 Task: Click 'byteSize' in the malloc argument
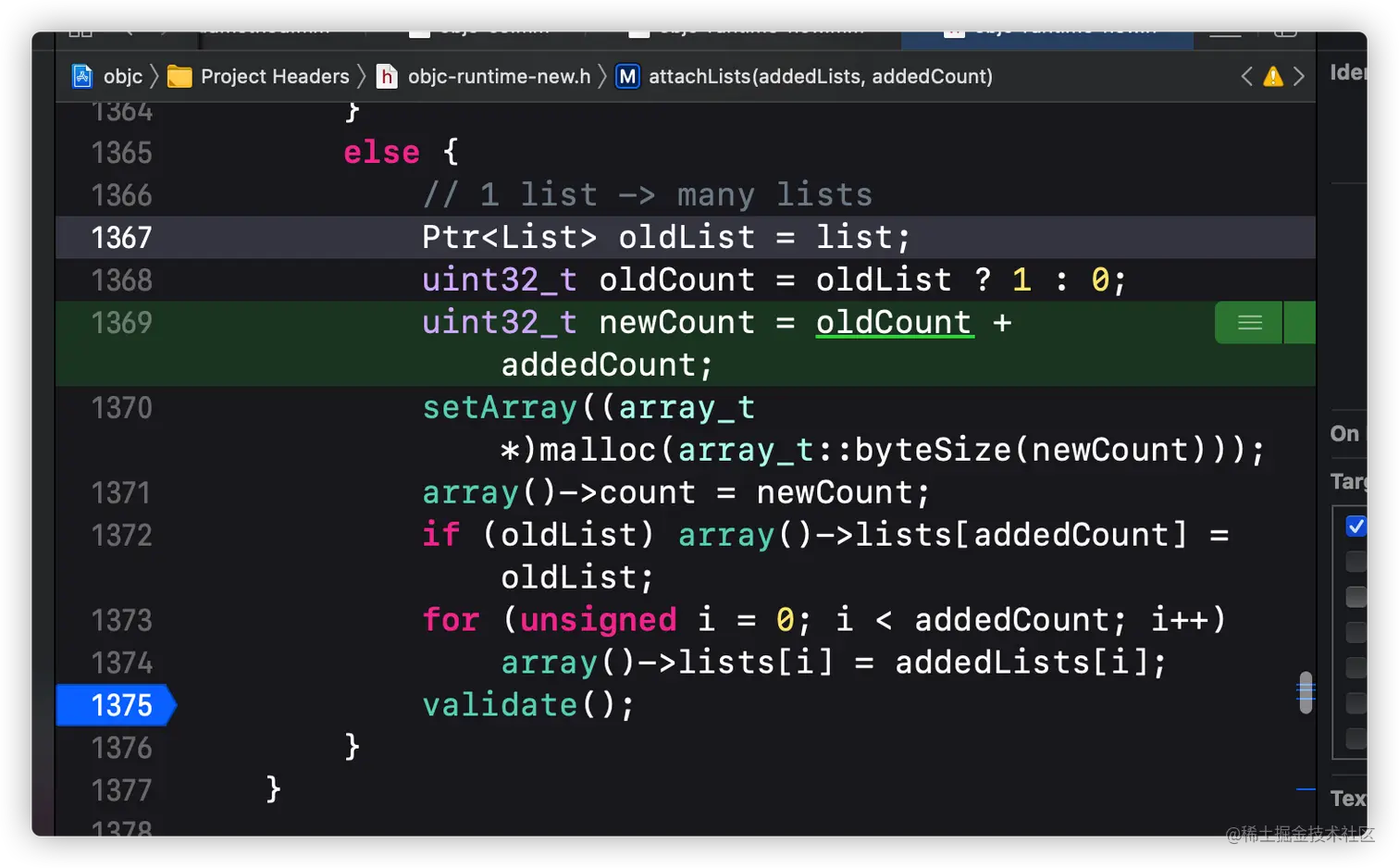pyautogui.click(x=933, y=451)
